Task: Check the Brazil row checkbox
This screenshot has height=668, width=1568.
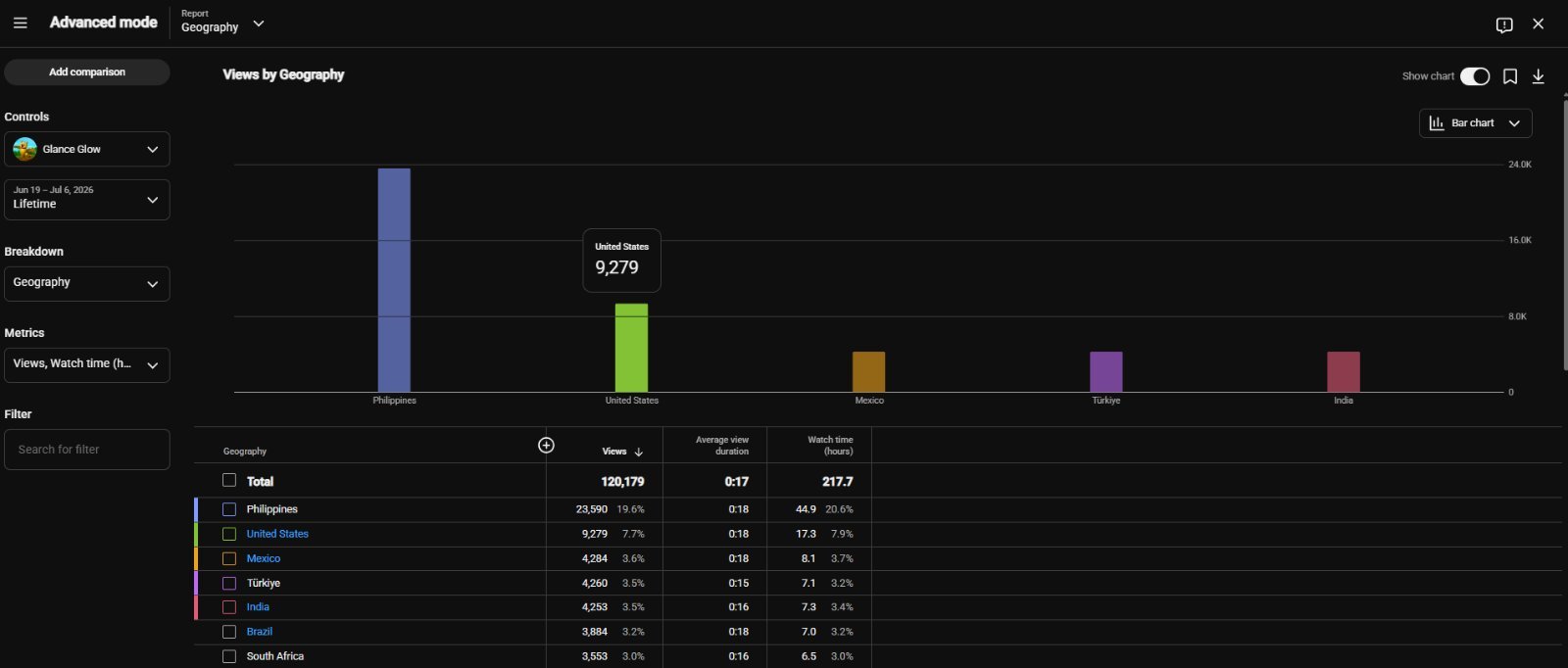Action: [x=229, y=632]
